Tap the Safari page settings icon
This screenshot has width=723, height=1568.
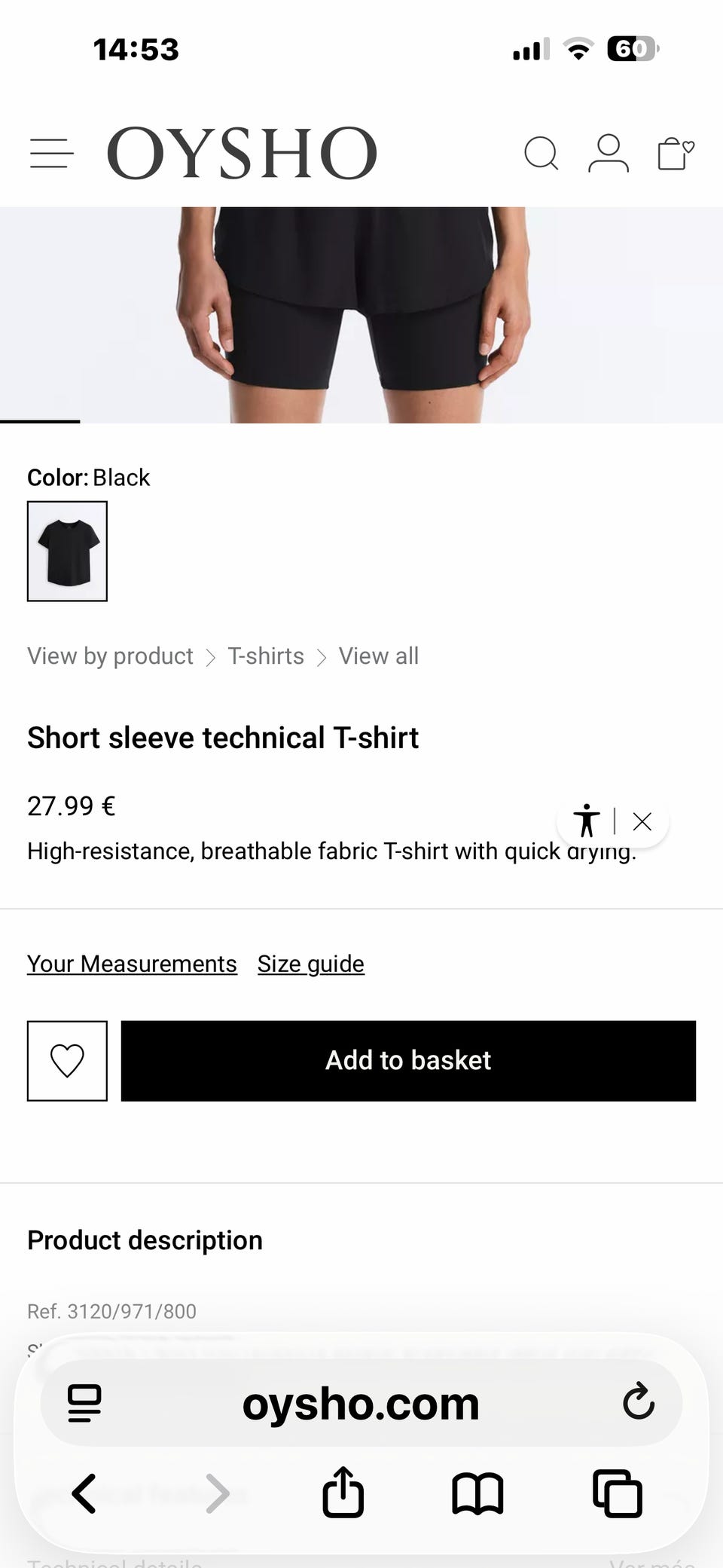coord(84,1403)
